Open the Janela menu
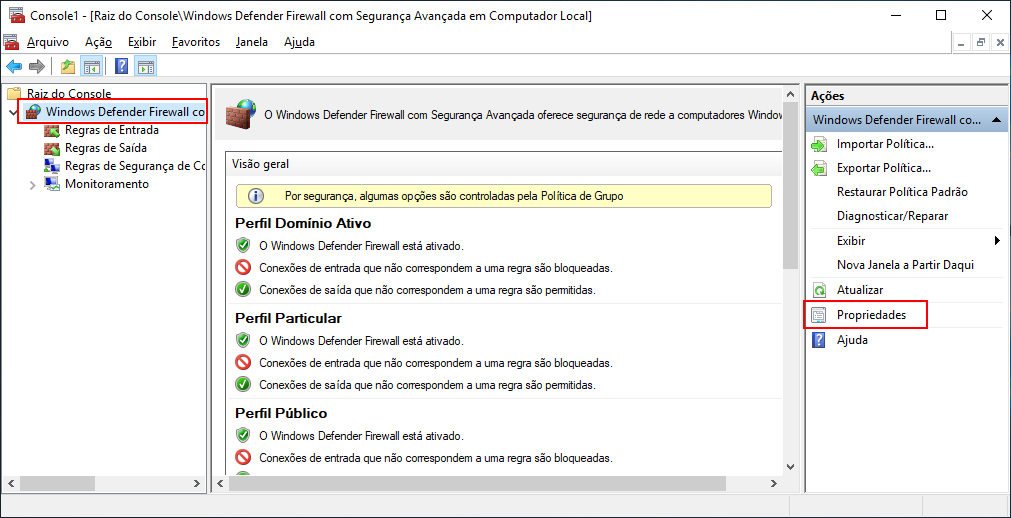1011x518 pixels. click(x=252, y=43)
